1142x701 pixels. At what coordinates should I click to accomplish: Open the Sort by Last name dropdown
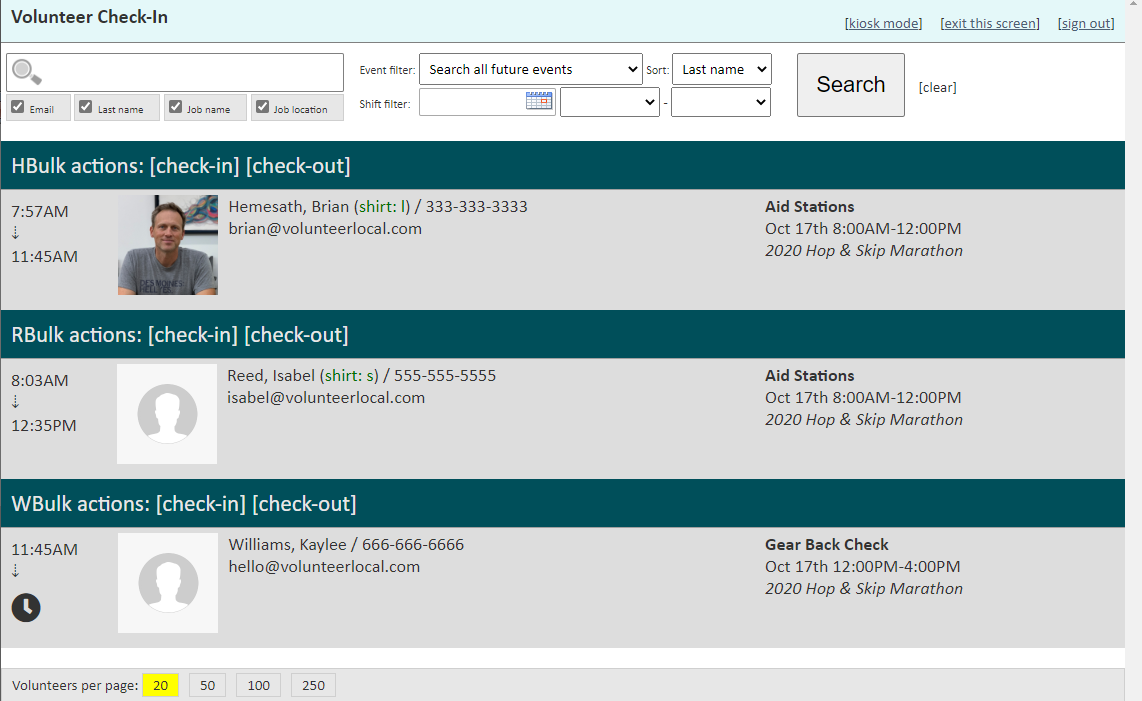click(722, 69)
